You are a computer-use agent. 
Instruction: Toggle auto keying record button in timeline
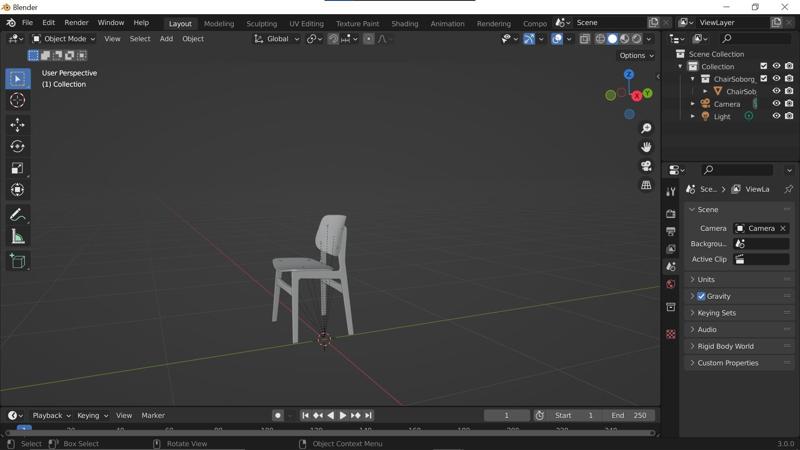(278, 415)
